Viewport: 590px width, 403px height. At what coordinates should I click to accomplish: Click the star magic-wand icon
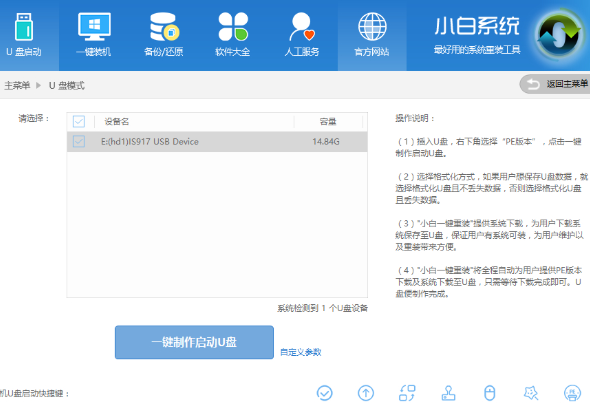tap(531, 393)
